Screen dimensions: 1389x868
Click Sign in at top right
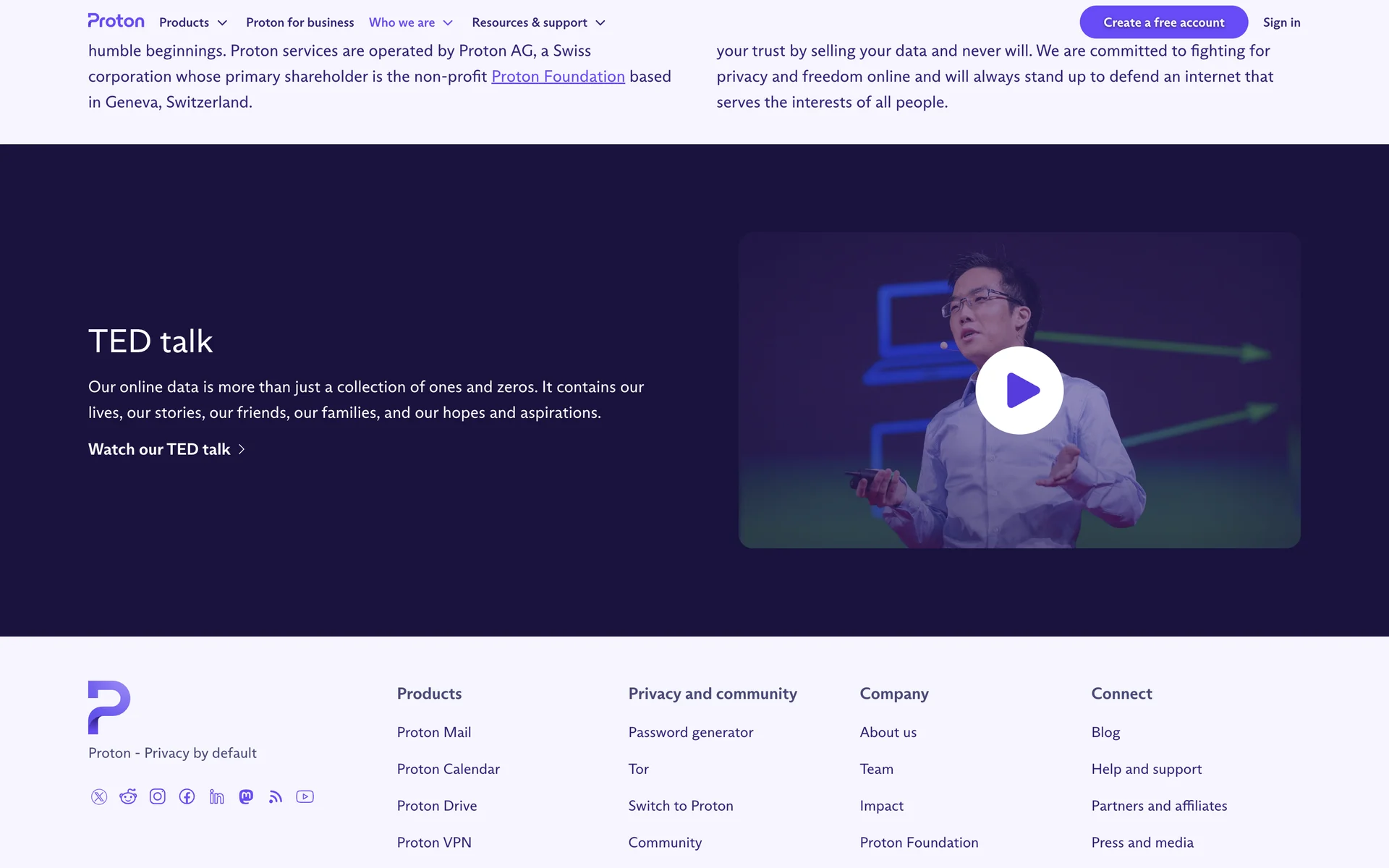point(1281,22)
